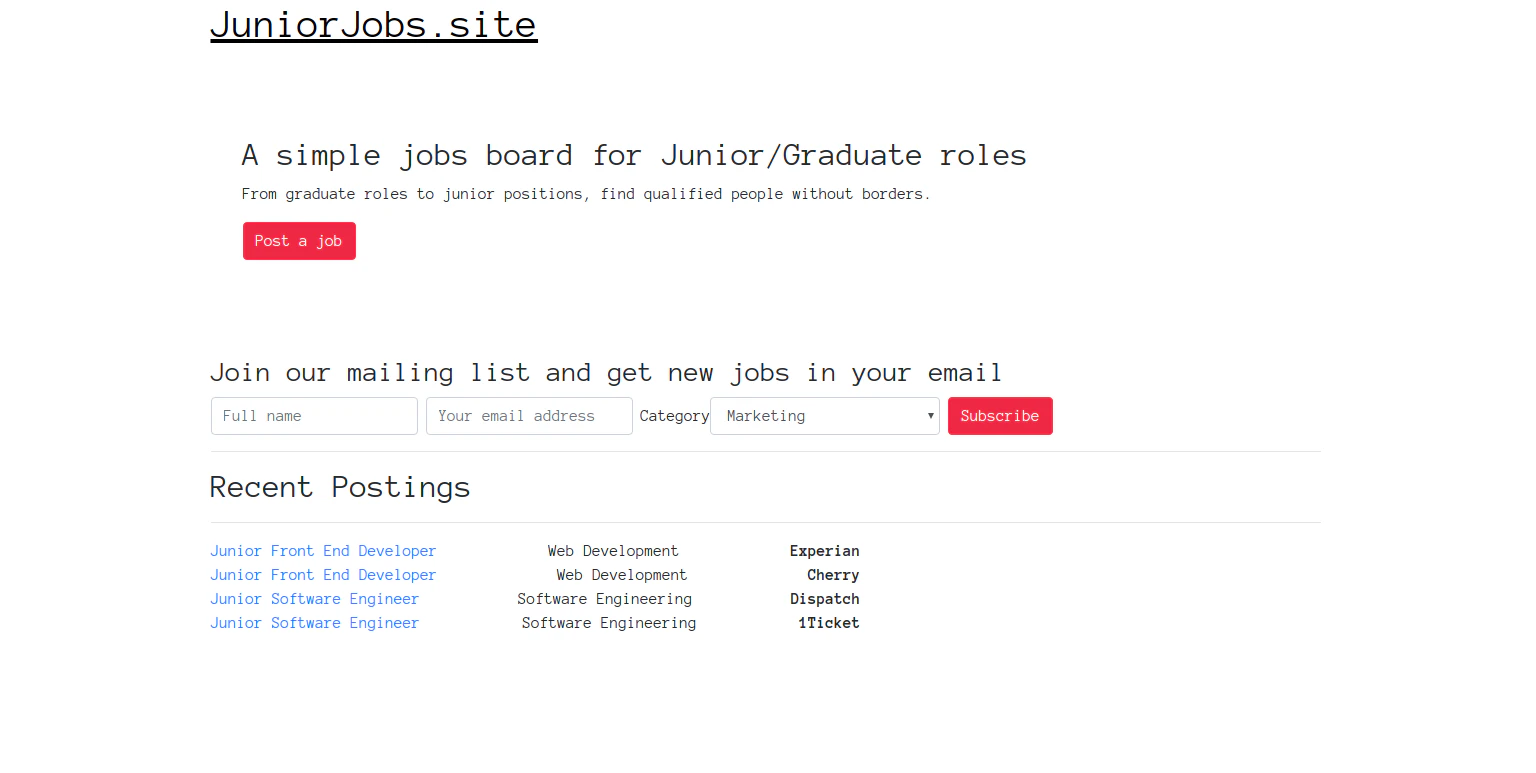Open the Junior Front End Developer posting at Experian

(x=322, y=550)
